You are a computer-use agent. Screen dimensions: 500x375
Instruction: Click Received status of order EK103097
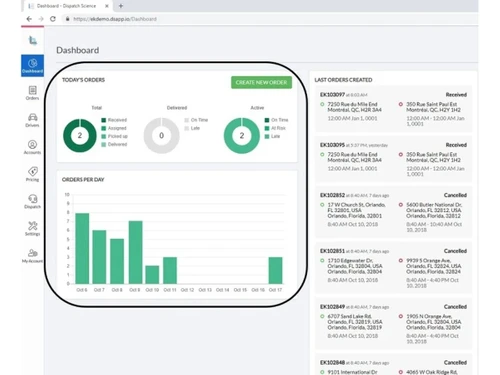coord(456,95)
